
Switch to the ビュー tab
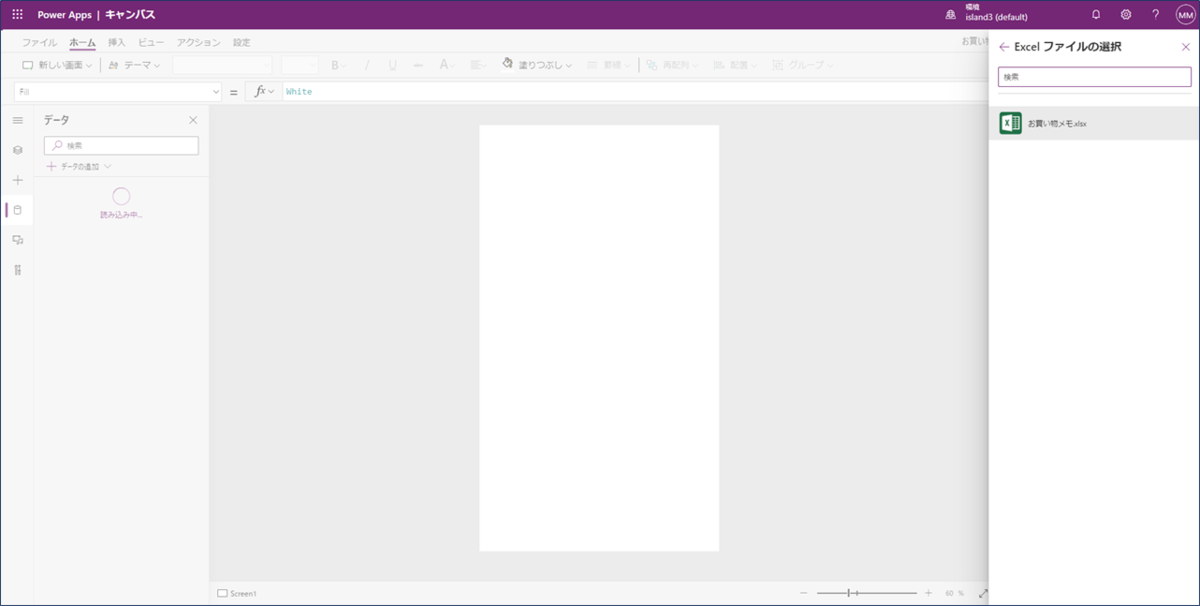(x=151, y=43)
